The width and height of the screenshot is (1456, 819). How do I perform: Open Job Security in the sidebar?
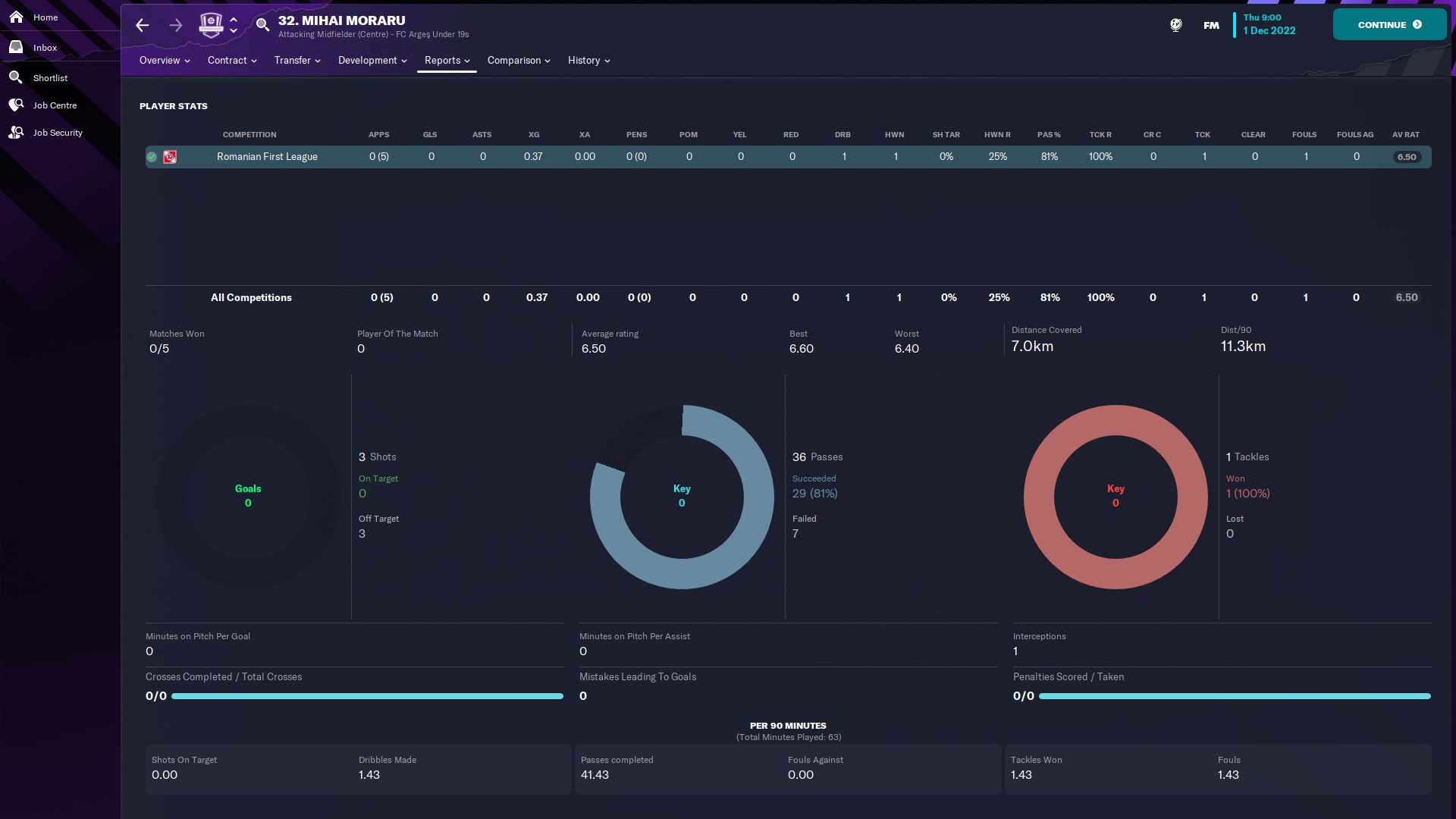(x=58, y=133)
